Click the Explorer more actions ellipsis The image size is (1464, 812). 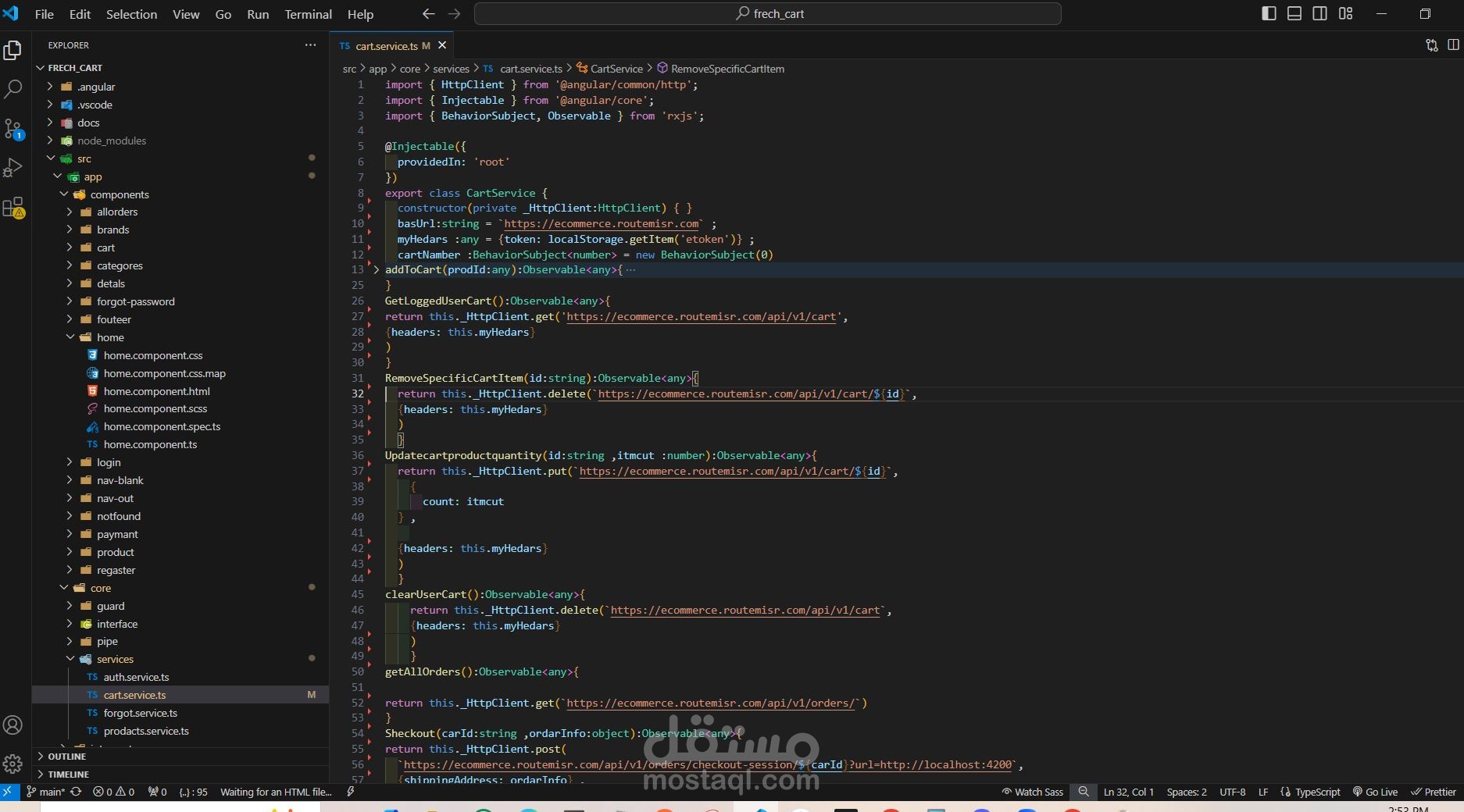point(311,45)
